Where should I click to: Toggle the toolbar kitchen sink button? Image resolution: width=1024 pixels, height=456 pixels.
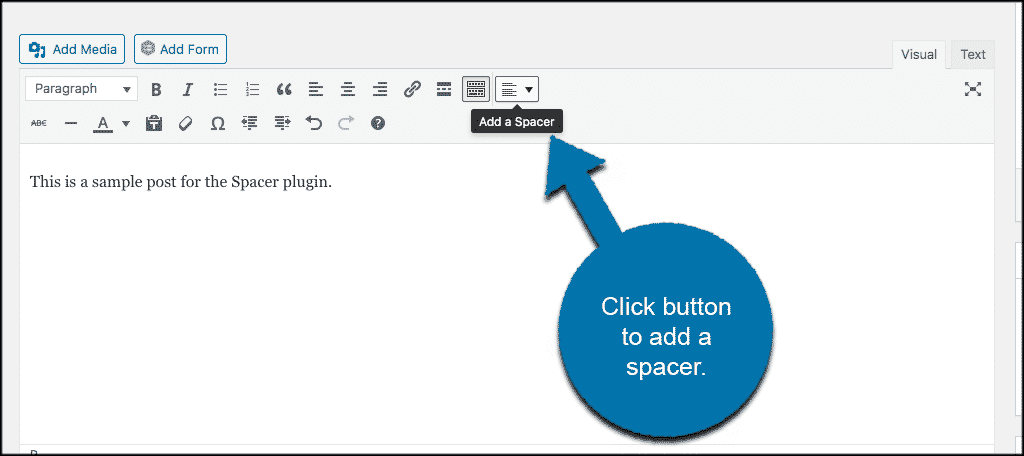(x=476, y=89)
